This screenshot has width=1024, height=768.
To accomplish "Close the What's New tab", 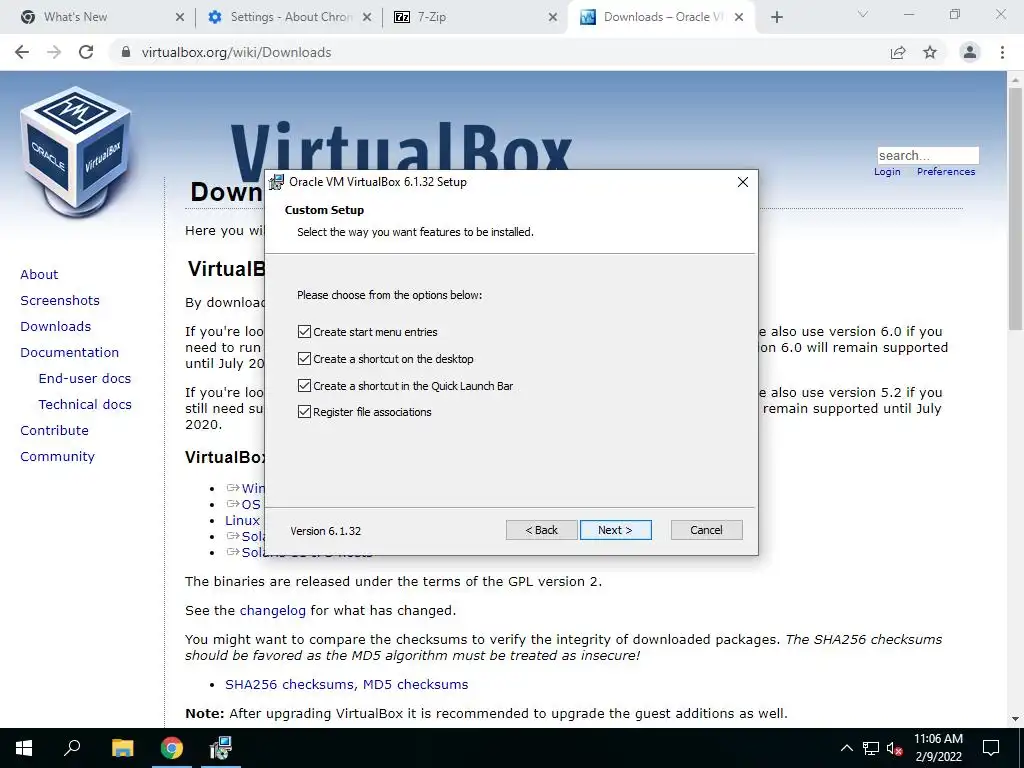I will (x=180, y=17).
